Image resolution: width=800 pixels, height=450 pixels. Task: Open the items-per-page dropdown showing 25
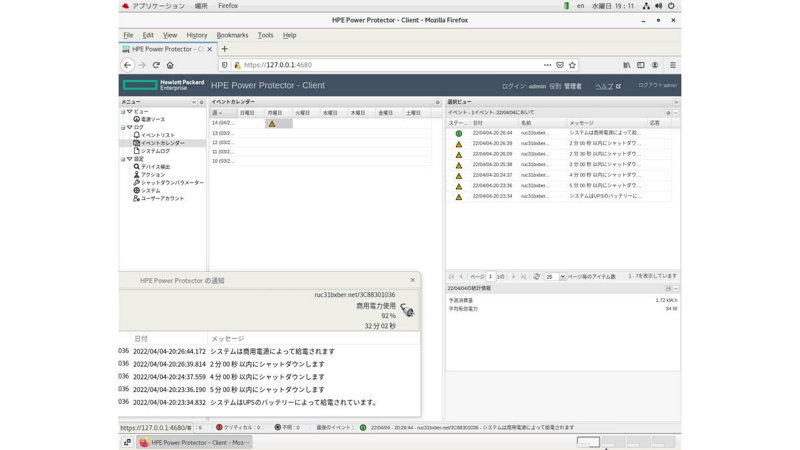coord(554,276)
